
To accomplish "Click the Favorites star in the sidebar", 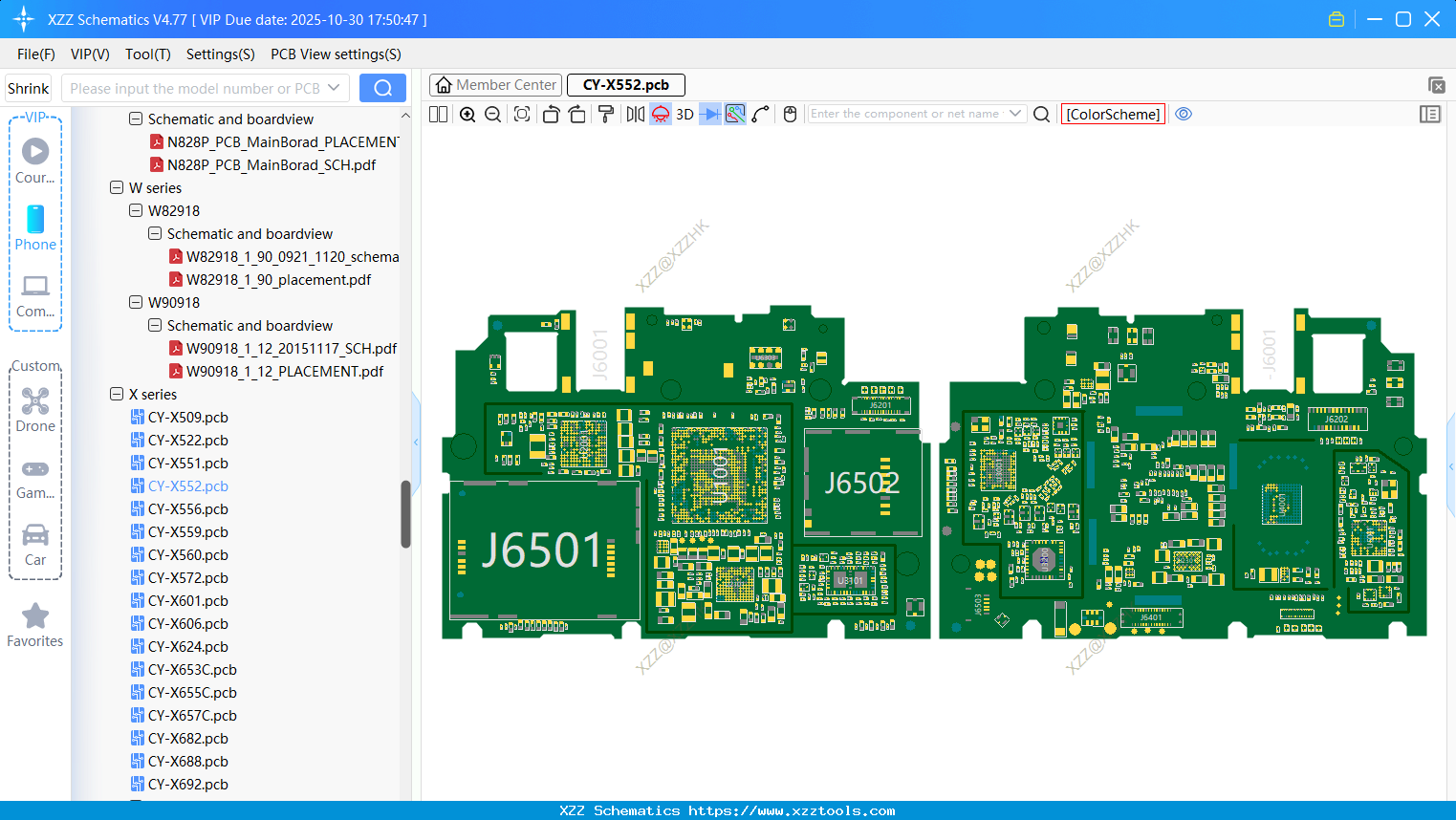I will click(35, 615).
